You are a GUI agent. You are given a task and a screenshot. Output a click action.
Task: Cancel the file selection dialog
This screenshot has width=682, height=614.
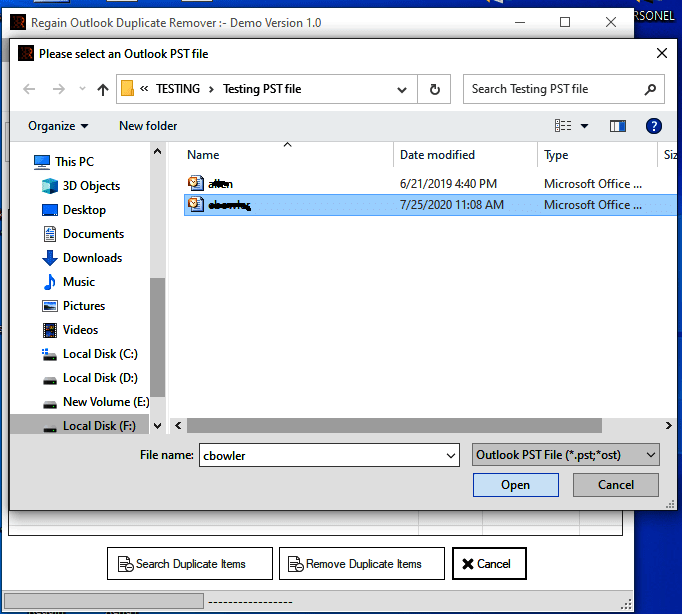tap(615, 485)
